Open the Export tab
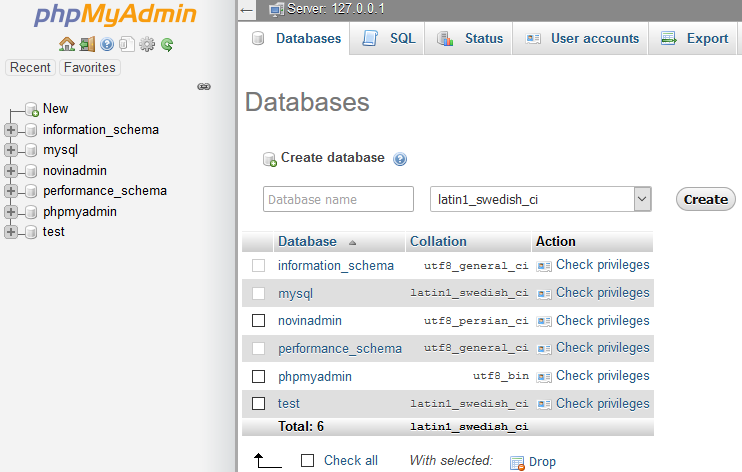Viewport: 742px width, 472px height. [694, 38]
